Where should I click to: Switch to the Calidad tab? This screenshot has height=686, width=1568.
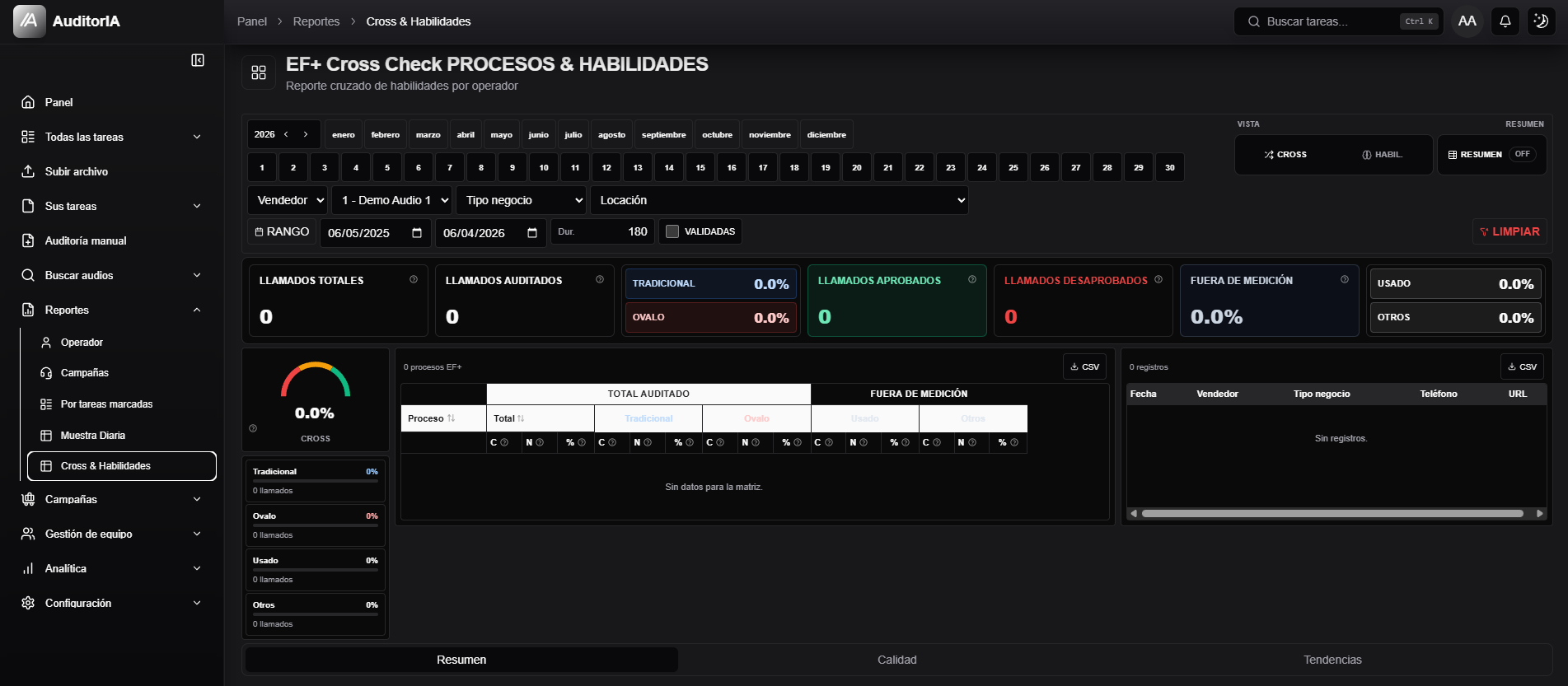click(x=897, y=660)
